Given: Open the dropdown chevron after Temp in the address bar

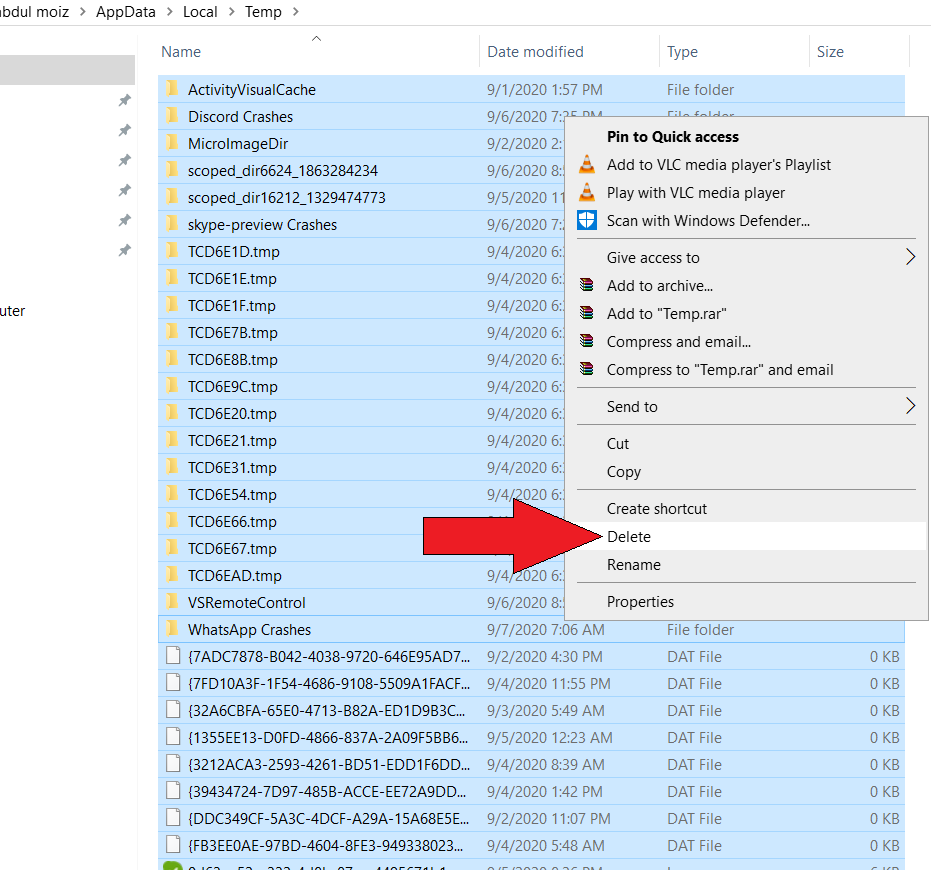Looking at the screenshot, I should pos(296,11).
